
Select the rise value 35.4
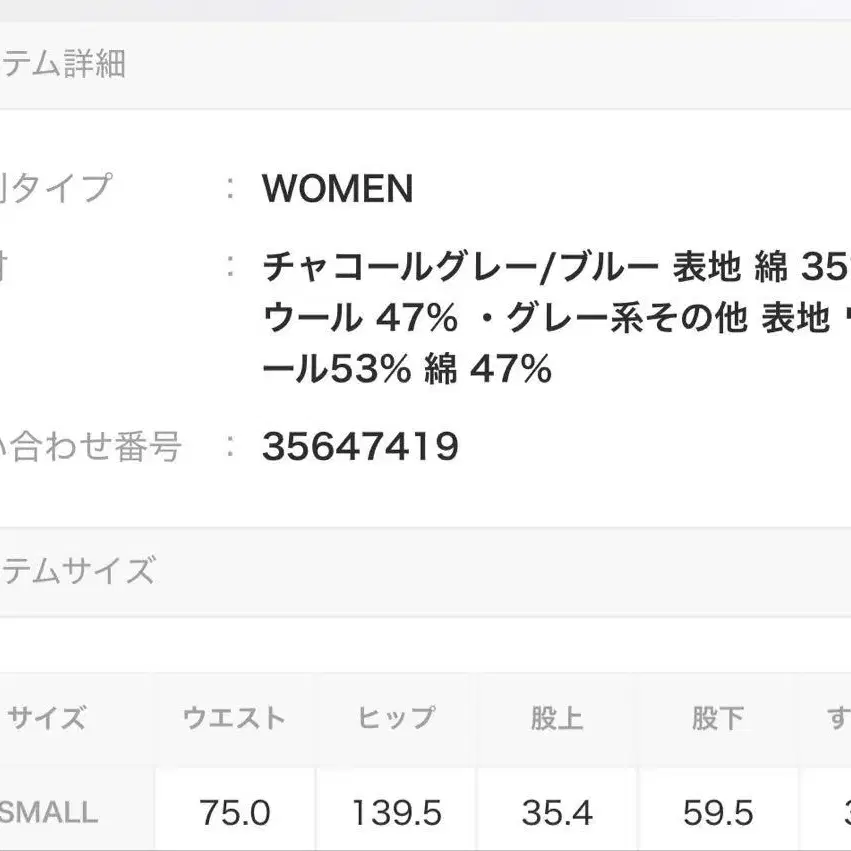(557, 814)
